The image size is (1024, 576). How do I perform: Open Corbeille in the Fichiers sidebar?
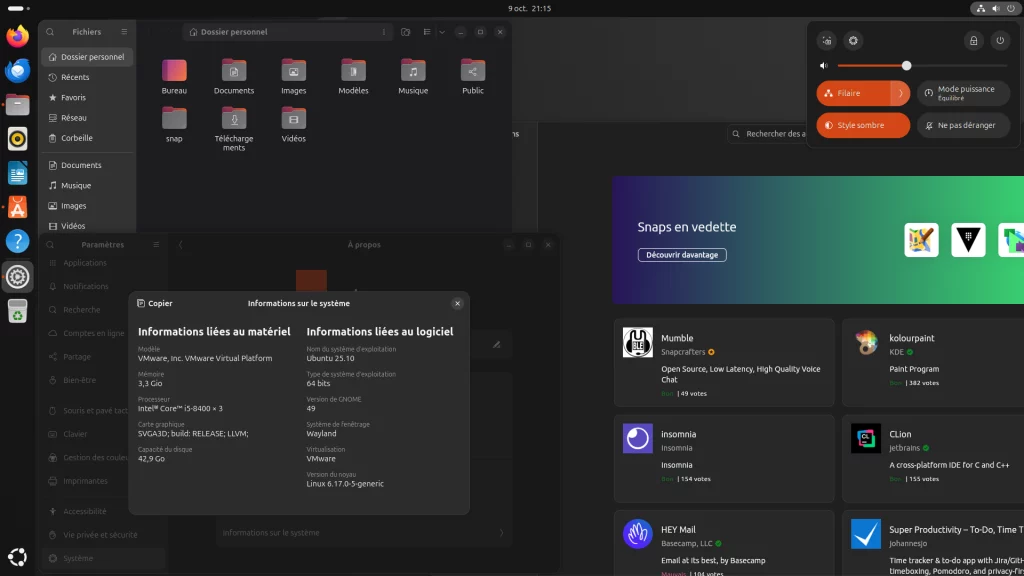76,138
